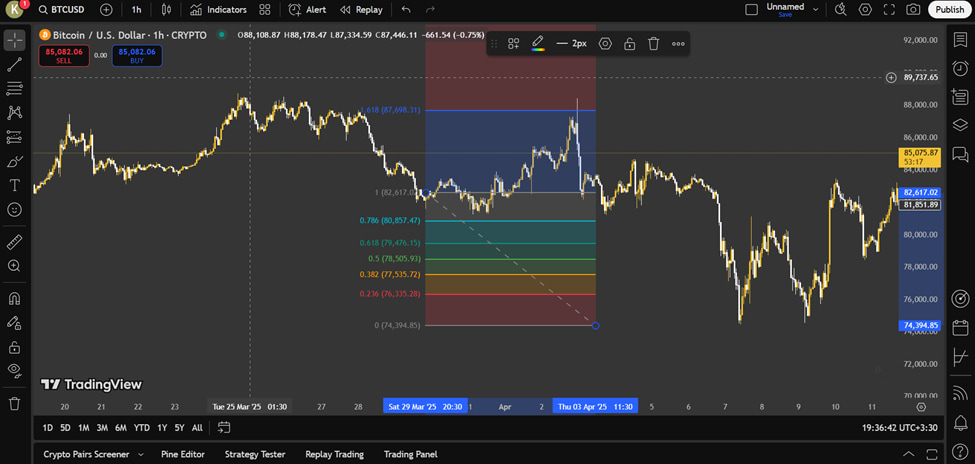Open the emoji icons tool
Viewport: 975px width, 464px height.
pyautogui.click(x=14, y=210)
